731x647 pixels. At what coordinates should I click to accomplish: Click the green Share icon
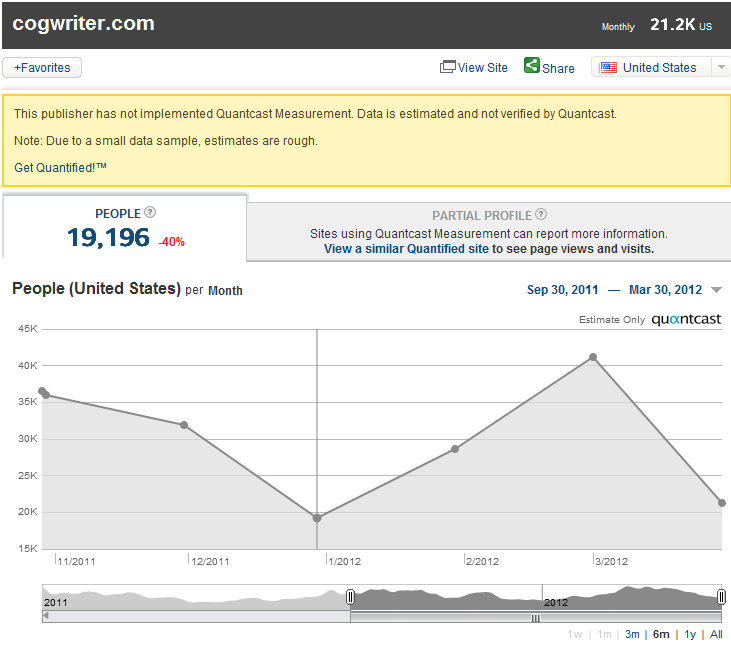[x=531, y=65]
